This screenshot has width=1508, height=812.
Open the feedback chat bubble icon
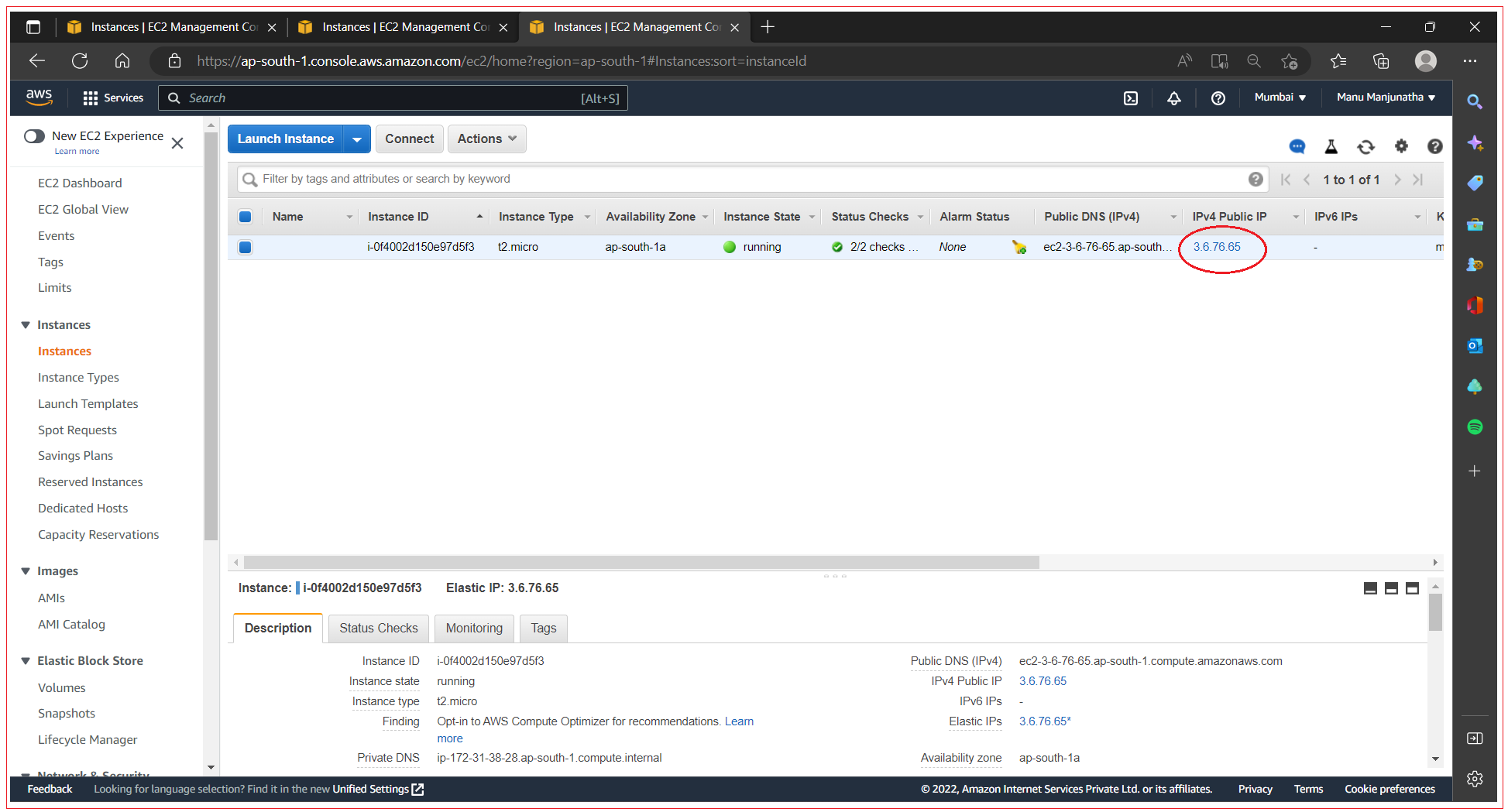click(x=1297, y=146)
